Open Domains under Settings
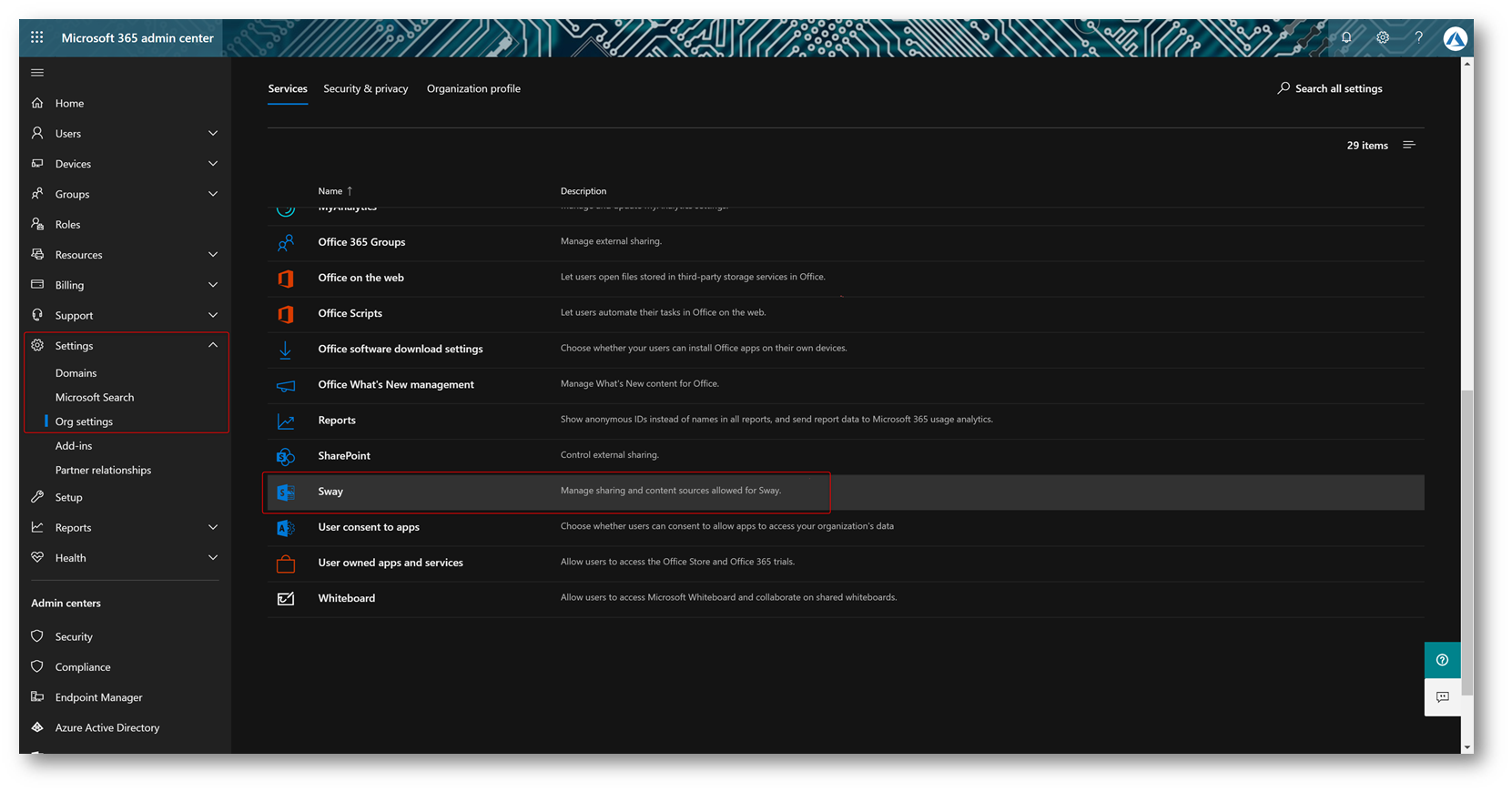The width and height of the screenshot is (1512, 792). point(76,373)
